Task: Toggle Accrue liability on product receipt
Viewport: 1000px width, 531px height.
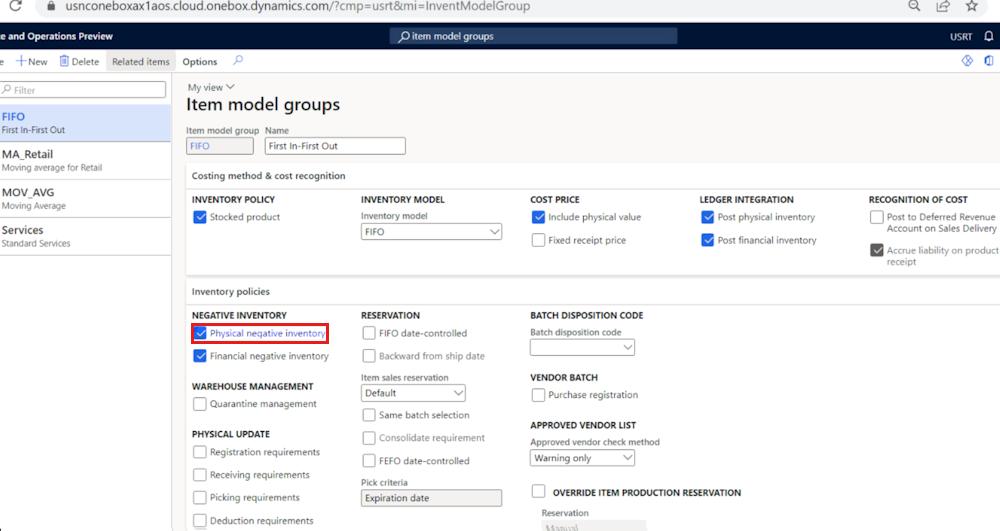Action: [x=877, y=251]
